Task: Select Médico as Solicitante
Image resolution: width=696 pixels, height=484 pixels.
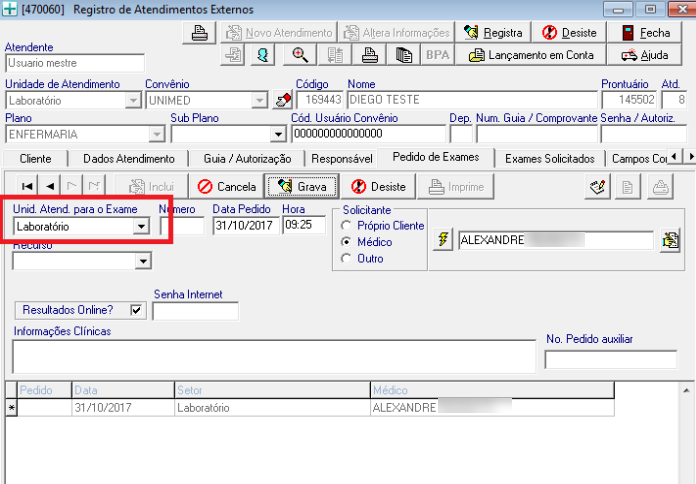Action: tap(346, 242)
